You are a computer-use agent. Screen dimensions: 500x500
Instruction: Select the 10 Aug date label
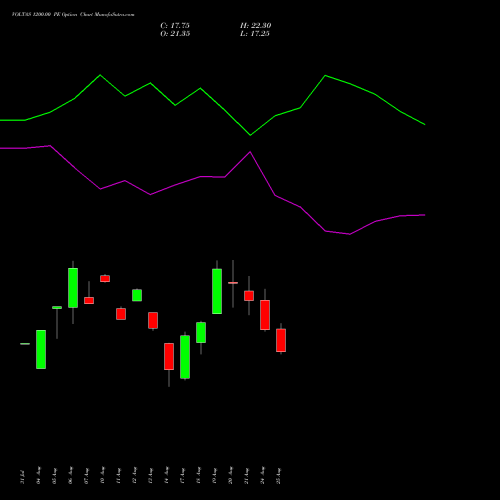[102, 475]
